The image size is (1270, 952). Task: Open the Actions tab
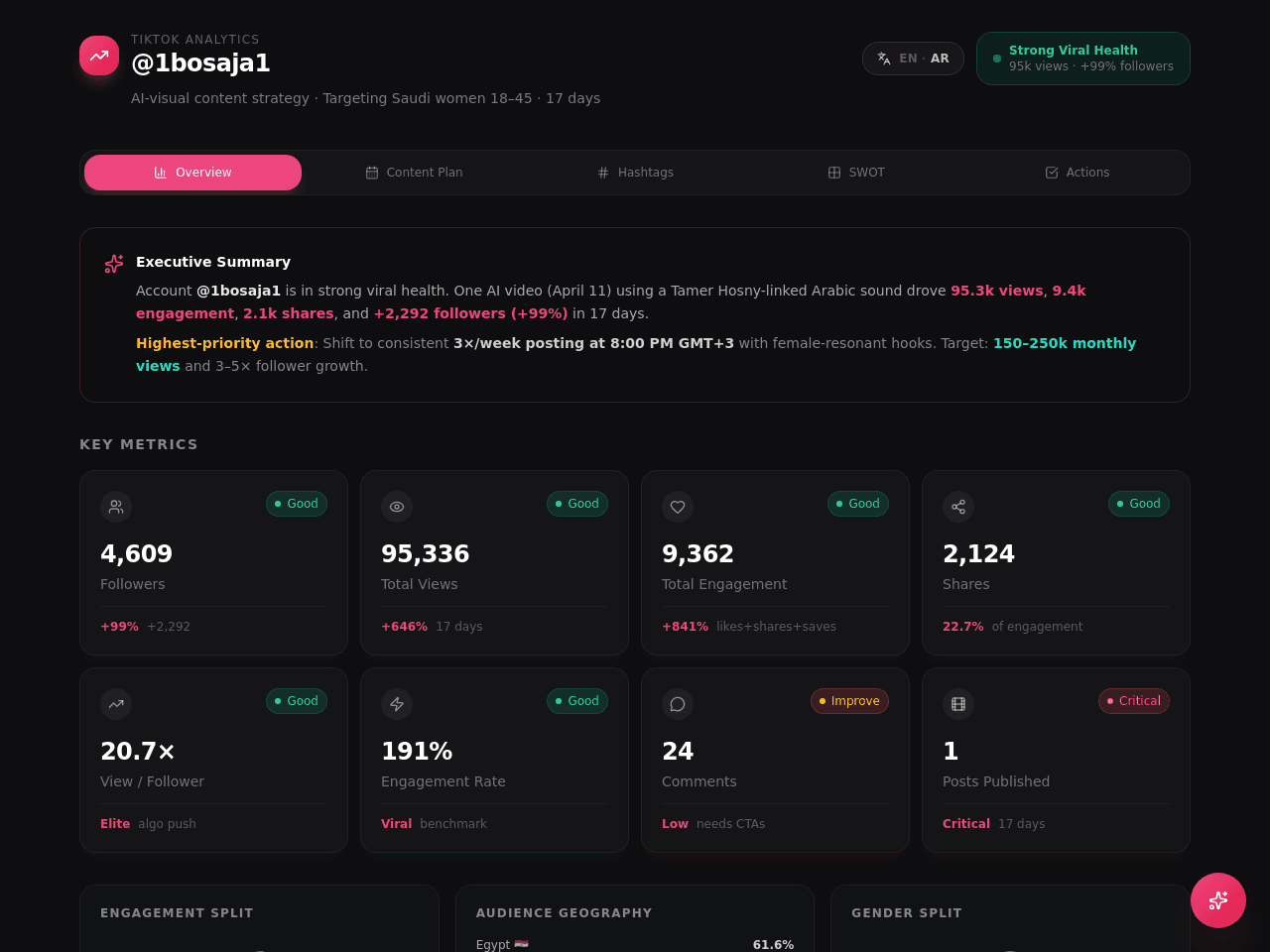(x=1078, y=173)
